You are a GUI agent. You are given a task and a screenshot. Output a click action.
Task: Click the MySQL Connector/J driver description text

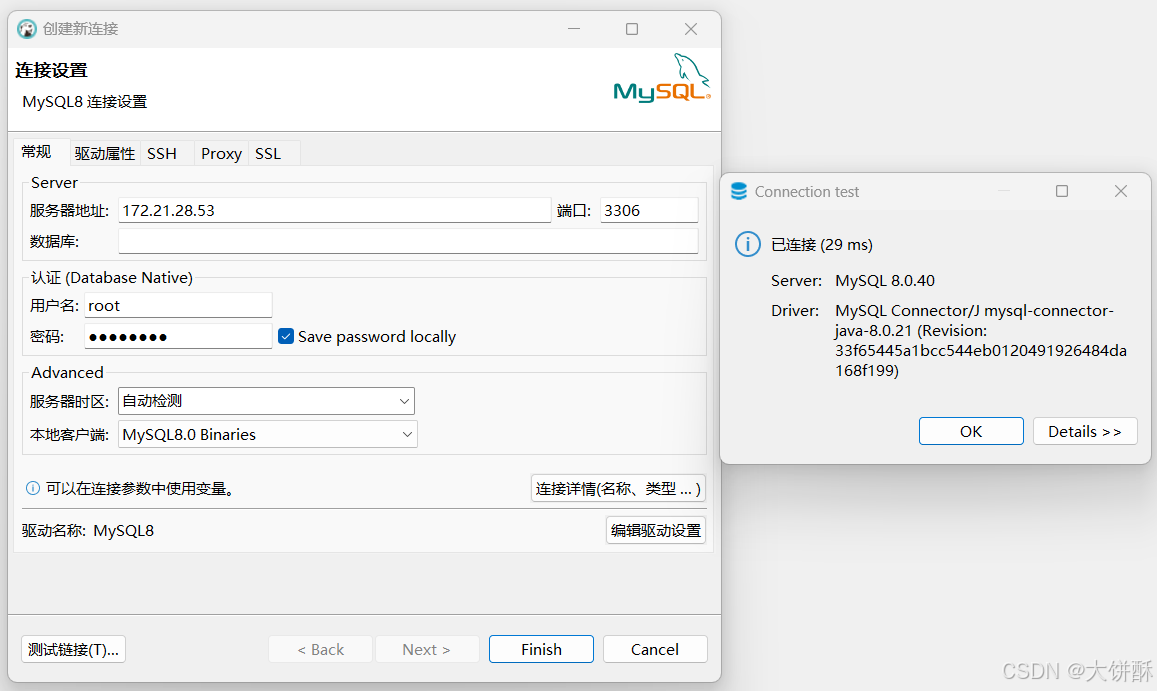coord(981,340)
